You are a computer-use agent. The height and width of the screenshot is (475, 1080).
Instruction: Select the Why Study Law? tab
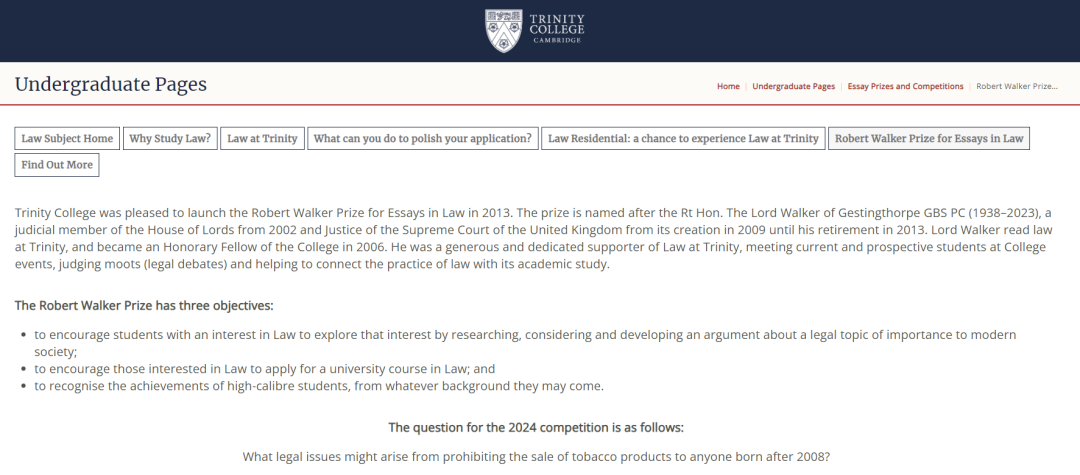(170, 138)
